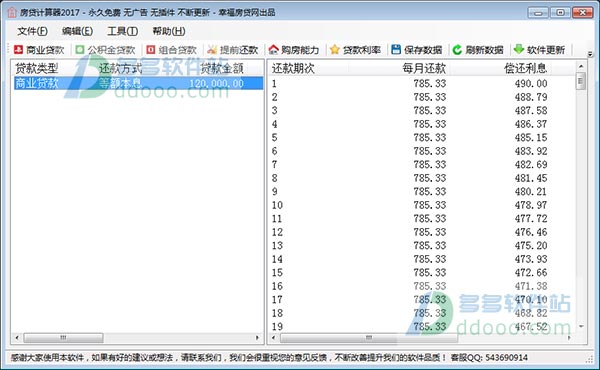Open the 贷款利率 star icon

click(335, 49)
